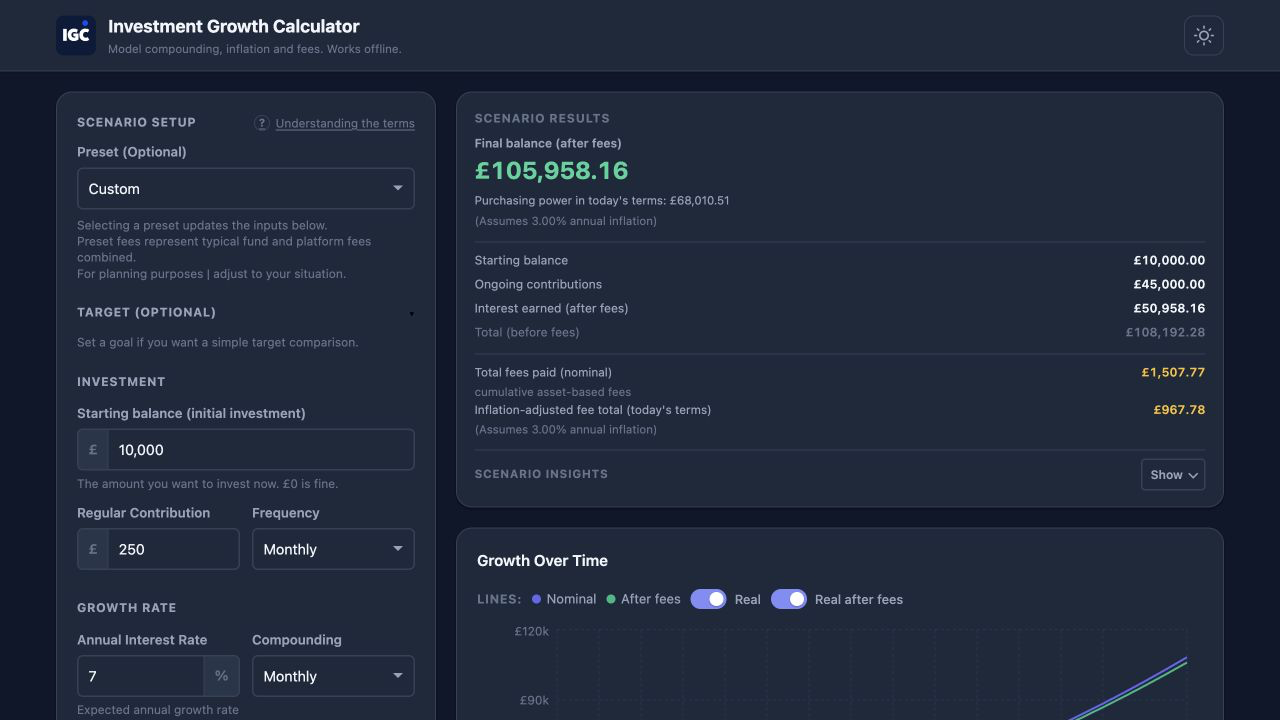Click the Total before fees value £108,192.28

(1165, 332)
